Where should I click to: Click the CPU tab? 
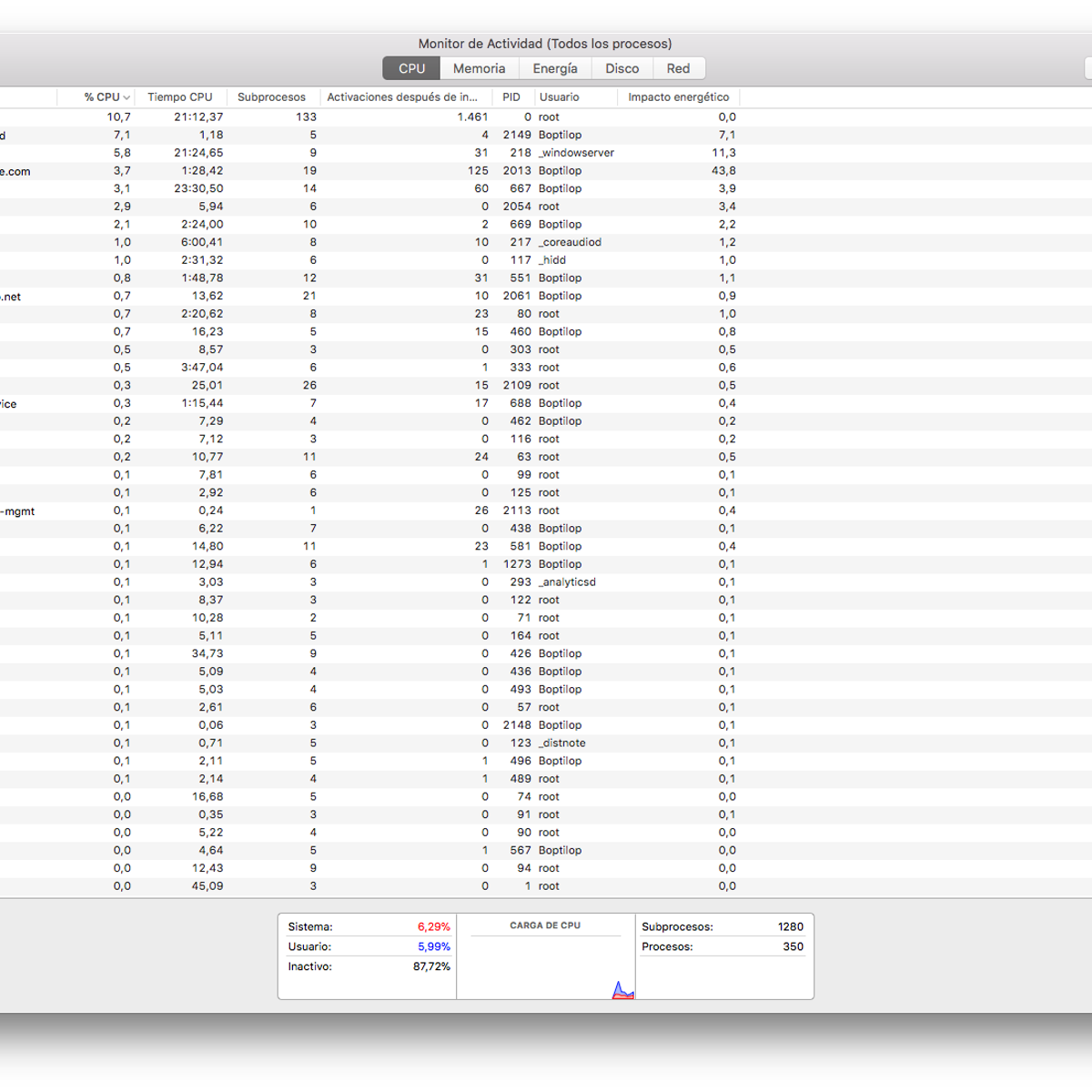pyautogui.click(x=411, y=68)
